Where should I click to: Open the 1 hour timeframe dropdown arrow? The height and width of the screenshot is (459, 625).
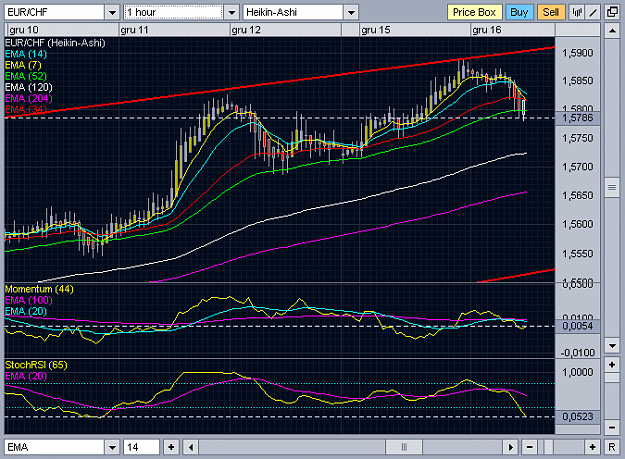click(x=232, y=12)
